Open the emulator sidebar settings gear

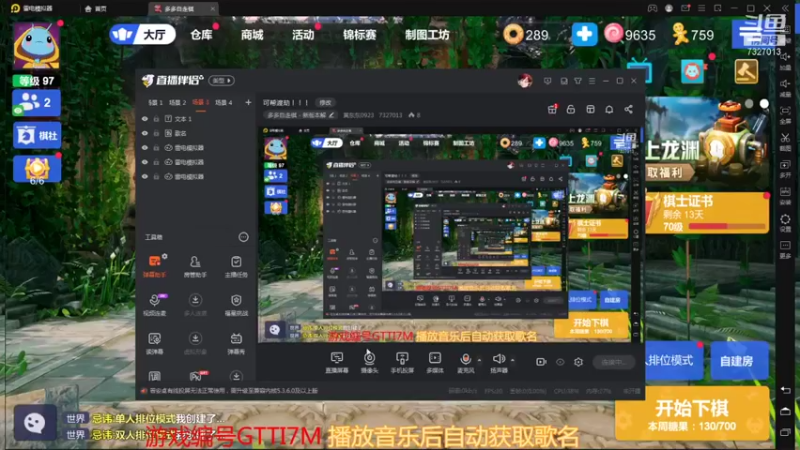[x=785, y=219]
